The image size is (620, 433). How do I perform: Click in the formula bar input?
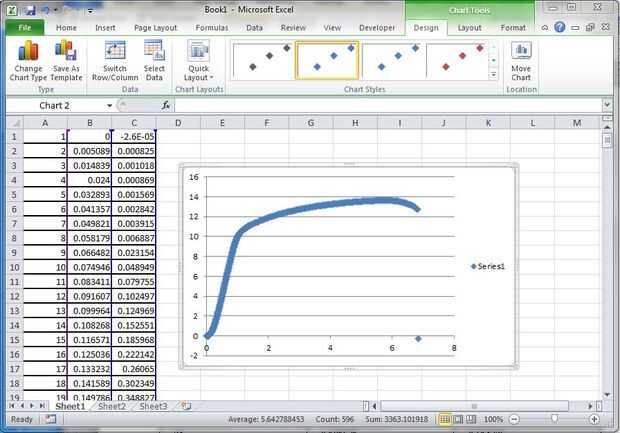click(388, 106)
